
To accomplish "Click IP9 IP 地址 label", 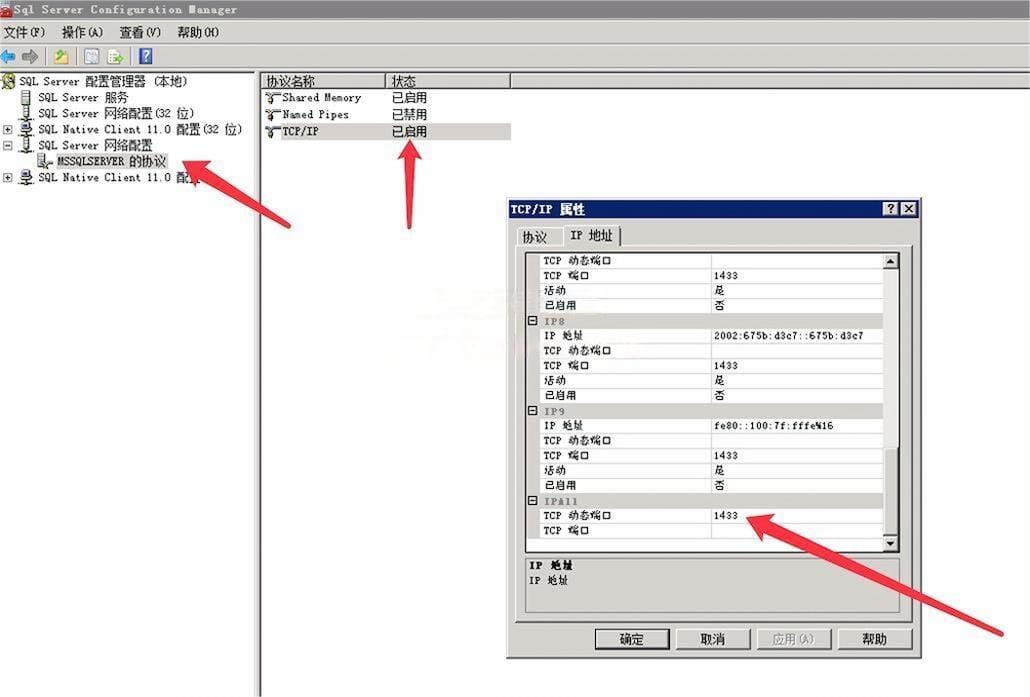I will [563, 426].
